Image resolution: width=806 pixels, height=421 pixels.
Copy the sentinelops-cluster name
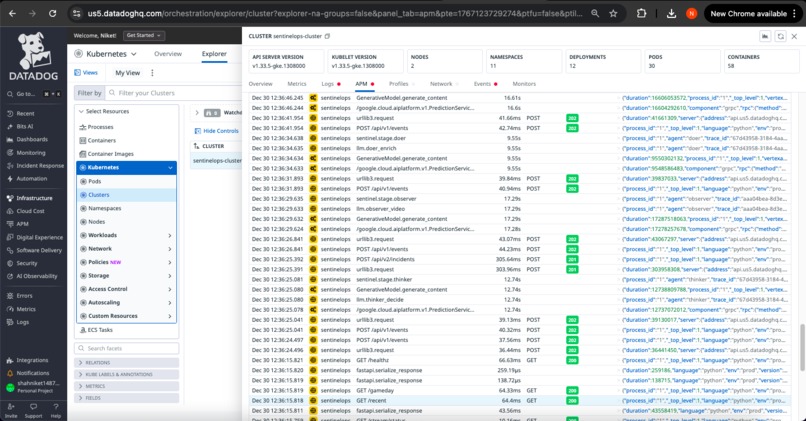pos(327,36)
